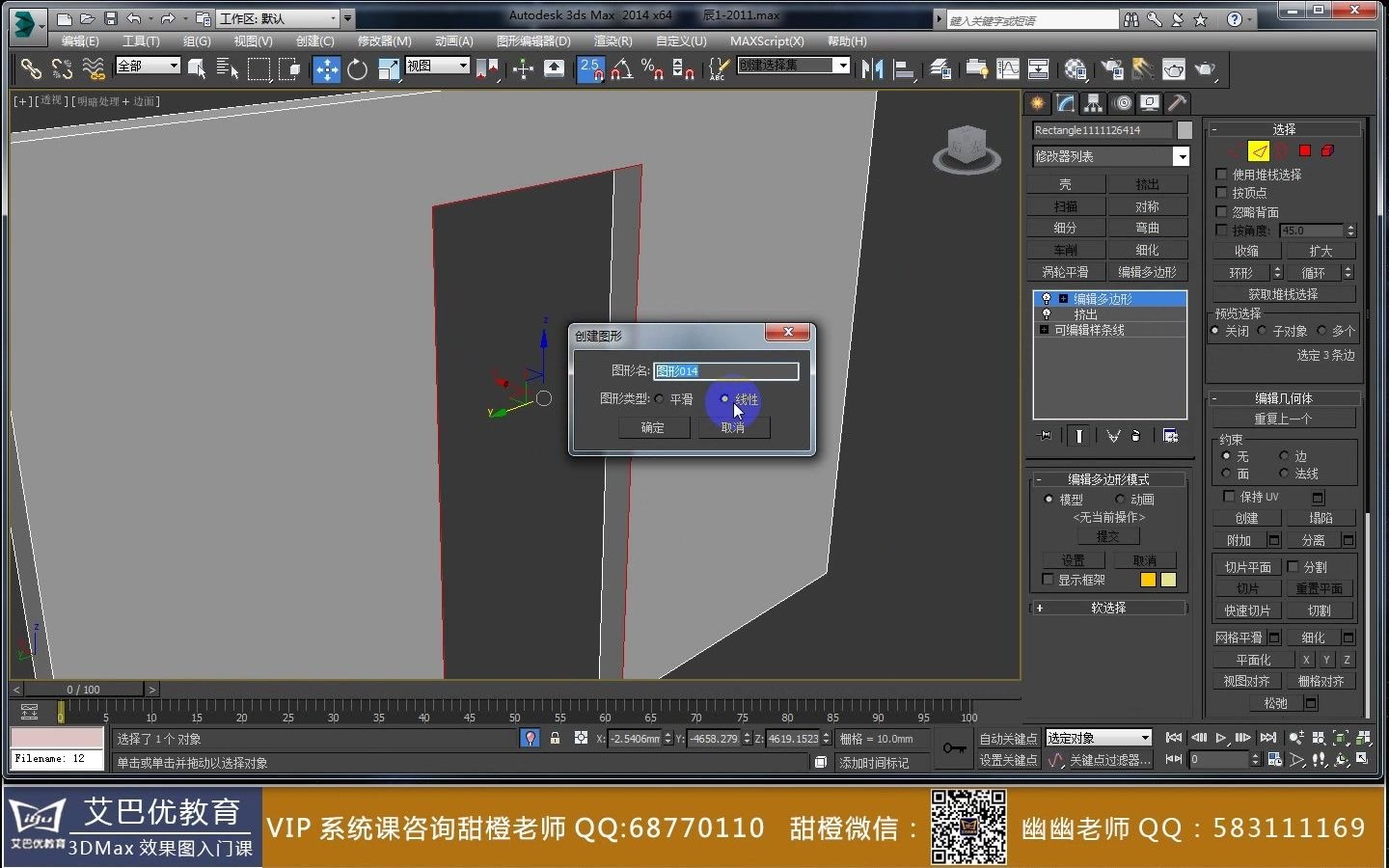This screenshot has height=868, width=1389.
Task: Open the MAXScript(X) menu
Action: [767, 41]
